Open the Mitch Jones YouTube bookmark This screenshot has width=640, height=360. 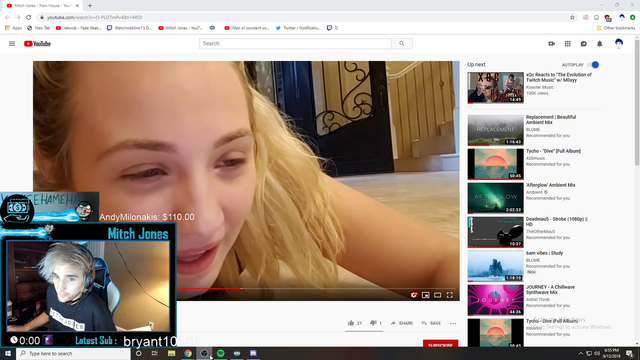(180, 28)
